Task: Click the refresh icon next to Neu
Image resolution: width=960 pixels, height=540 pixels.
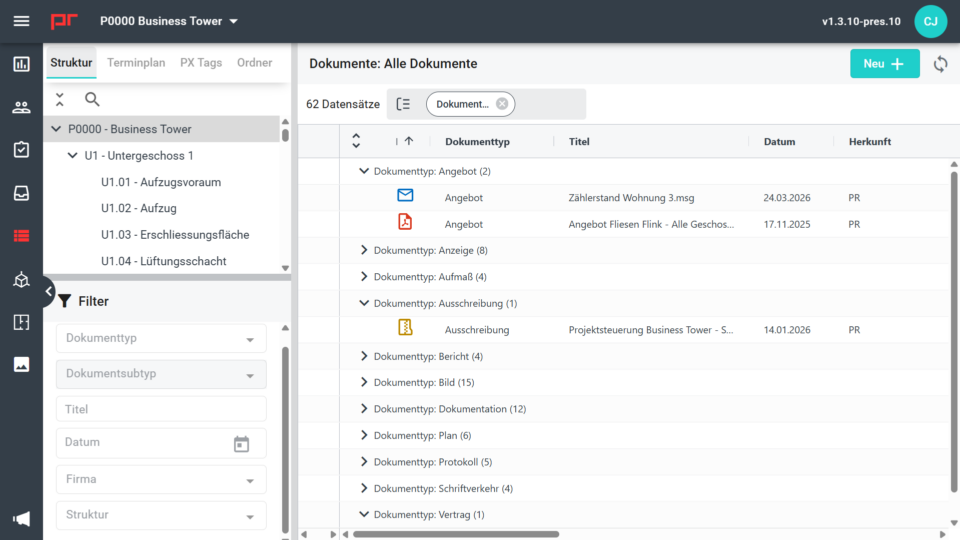Action: pos(940,64)
